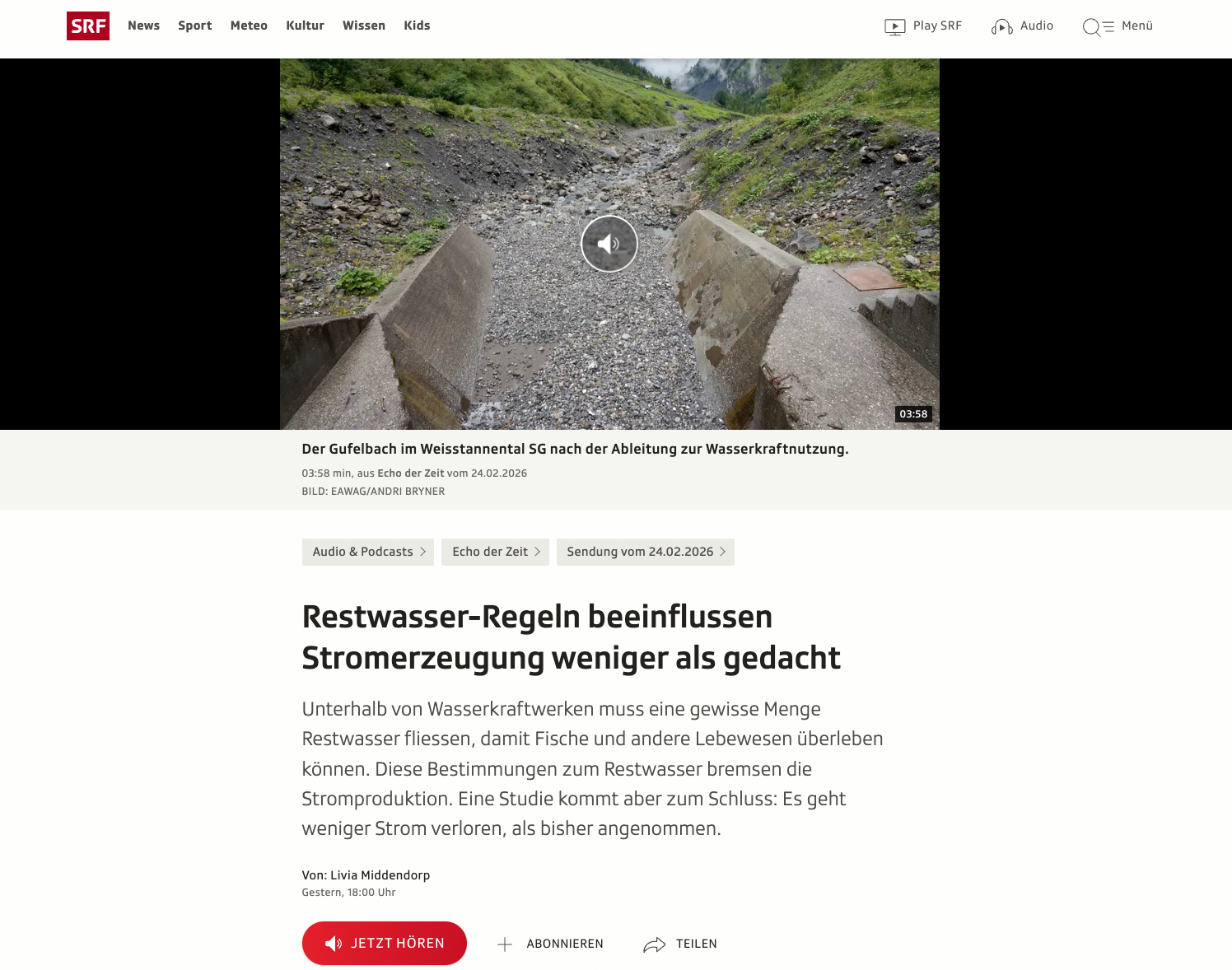This screenshot has width=1232, height=970.
Task: Open Sendung vom 24.02.2026 breadcrumb
Action: pyautogui.click(x=646, y=552)
